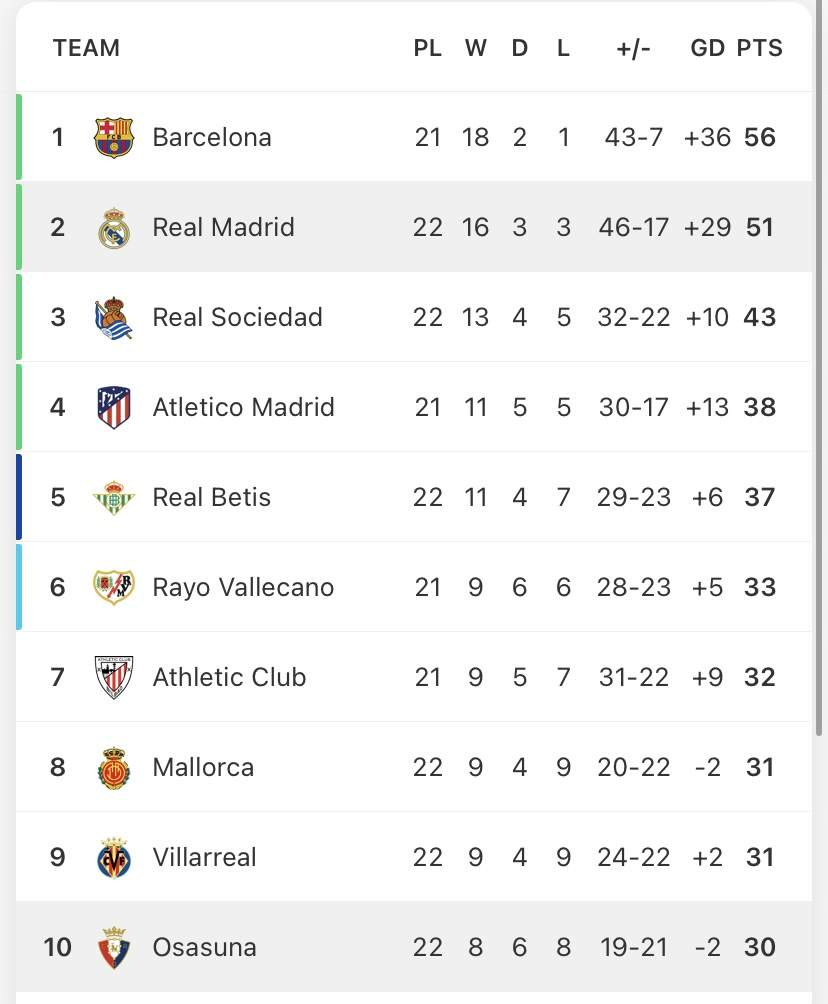Image resolution: width=828 pixels, height=1004 pixels.
Task: Select the Atletico Madrid crest
Action: click(113, 408)
